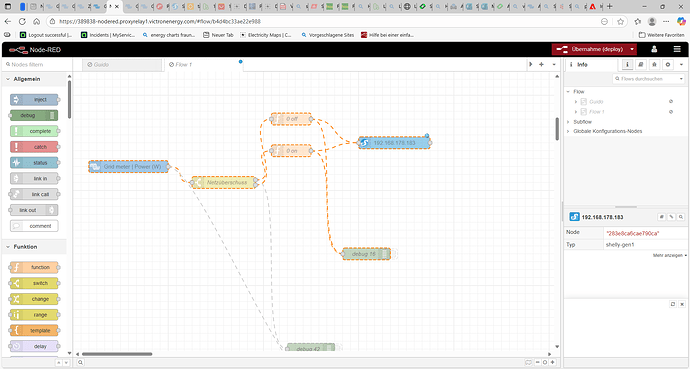This screenshot has width=690, height=369.
Task: Zoom in the canvas with plus button
Action: (x=553, y=362)
